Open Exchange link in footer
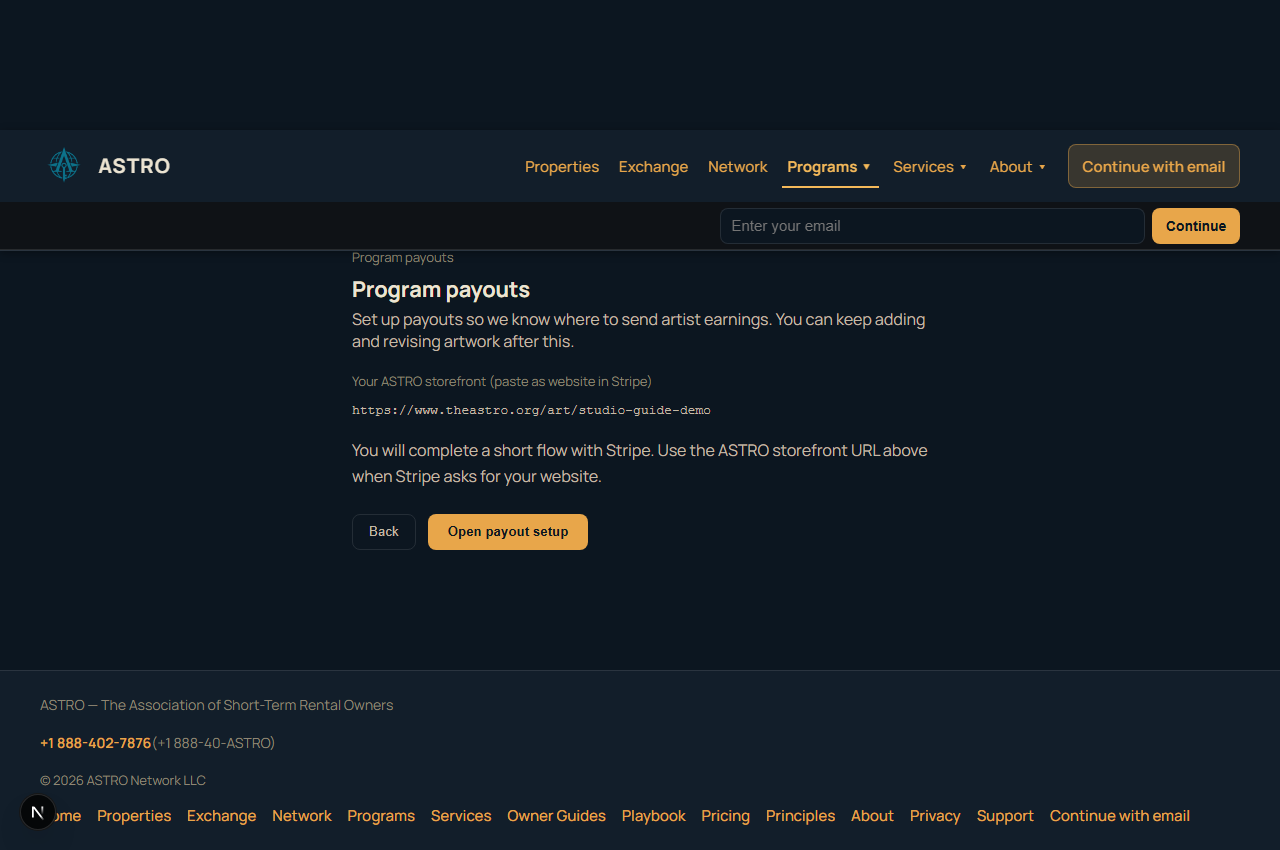This screenshot has height=850, width=1280. point(222,816)
